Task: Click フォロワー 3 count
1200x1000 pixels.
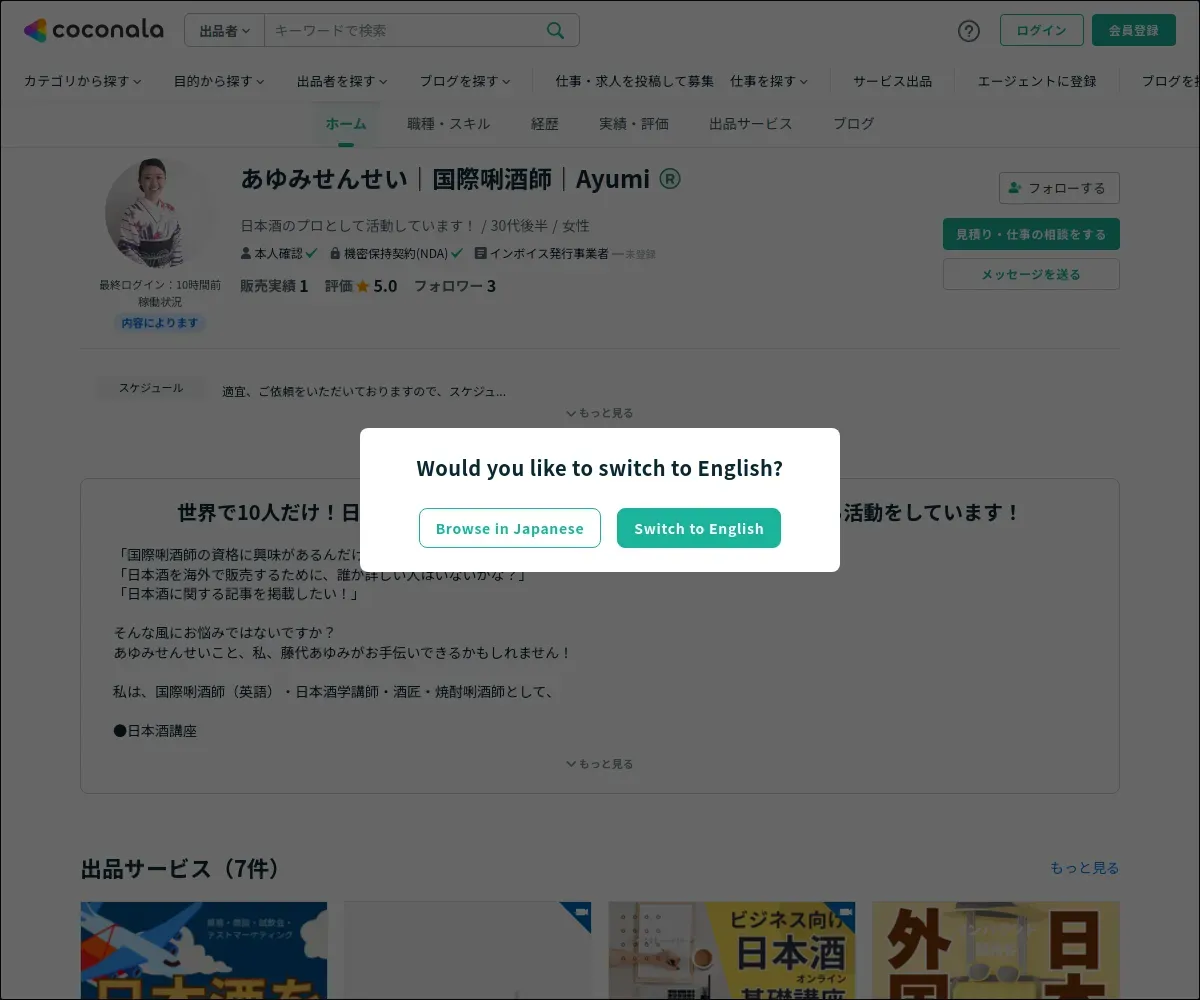Action: pos(455,286)
